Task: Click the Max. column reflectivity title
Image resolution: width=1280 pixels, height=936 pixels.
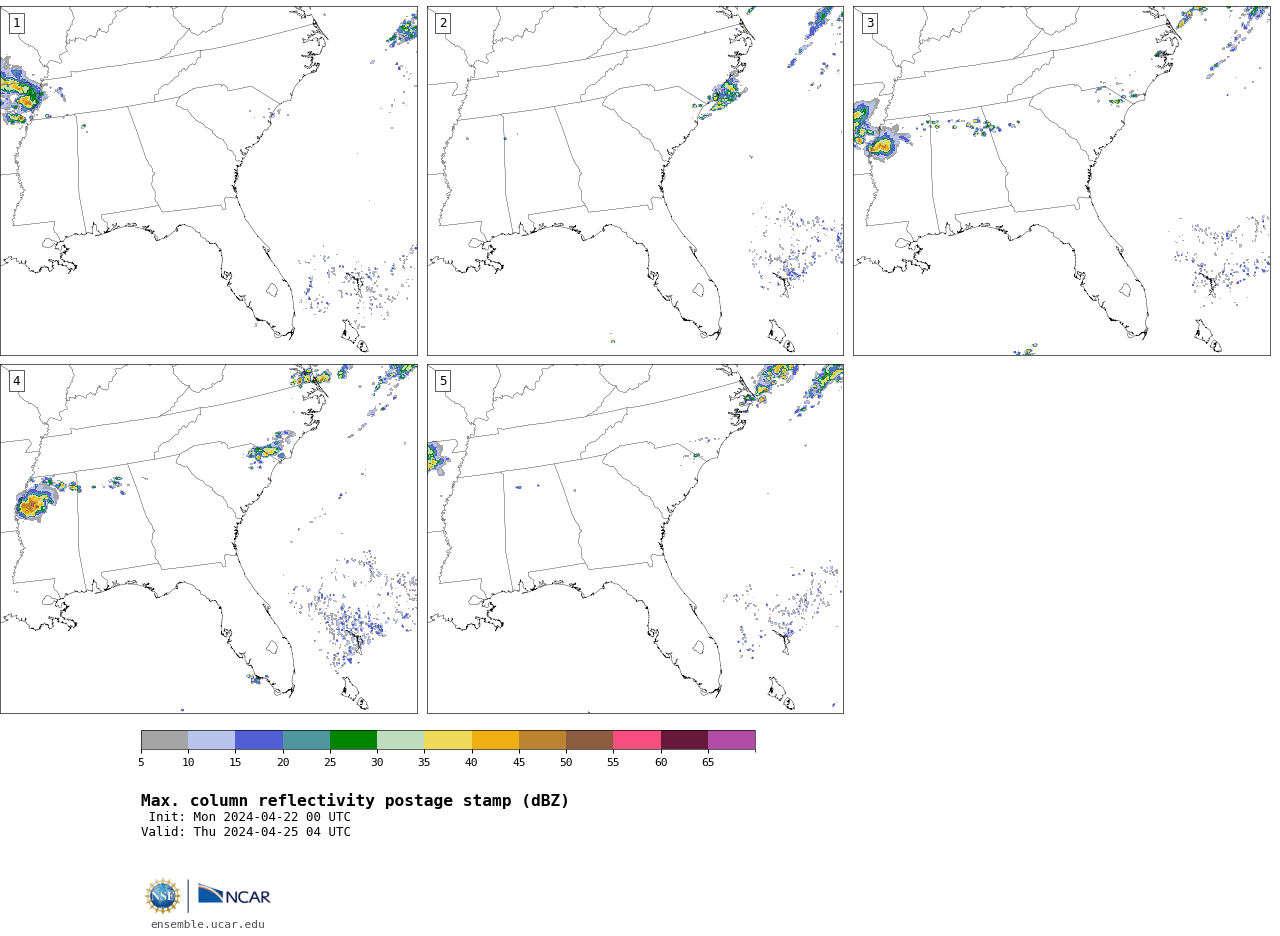Action: click(x=355, y=801)
